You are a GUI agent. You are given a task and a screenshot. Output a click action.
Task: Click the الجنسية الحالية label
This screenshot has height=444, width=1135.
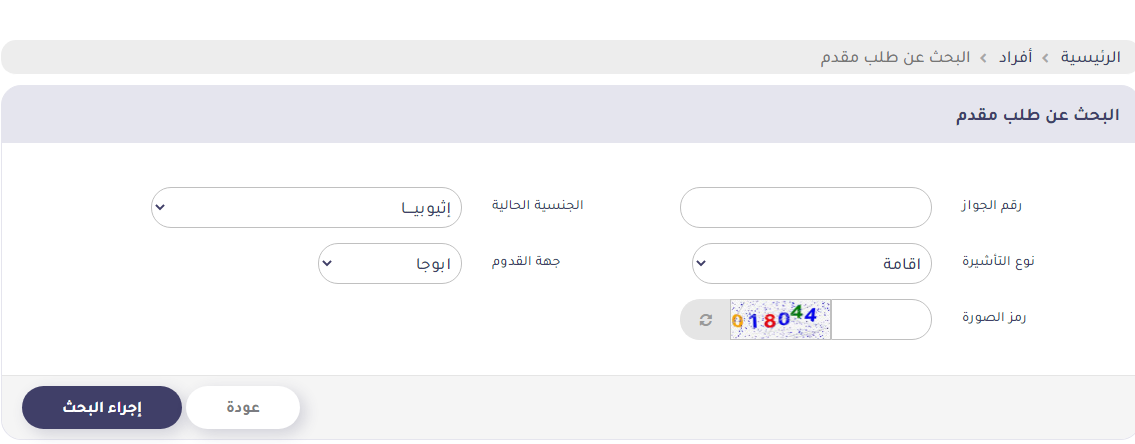tap(537, 205)
